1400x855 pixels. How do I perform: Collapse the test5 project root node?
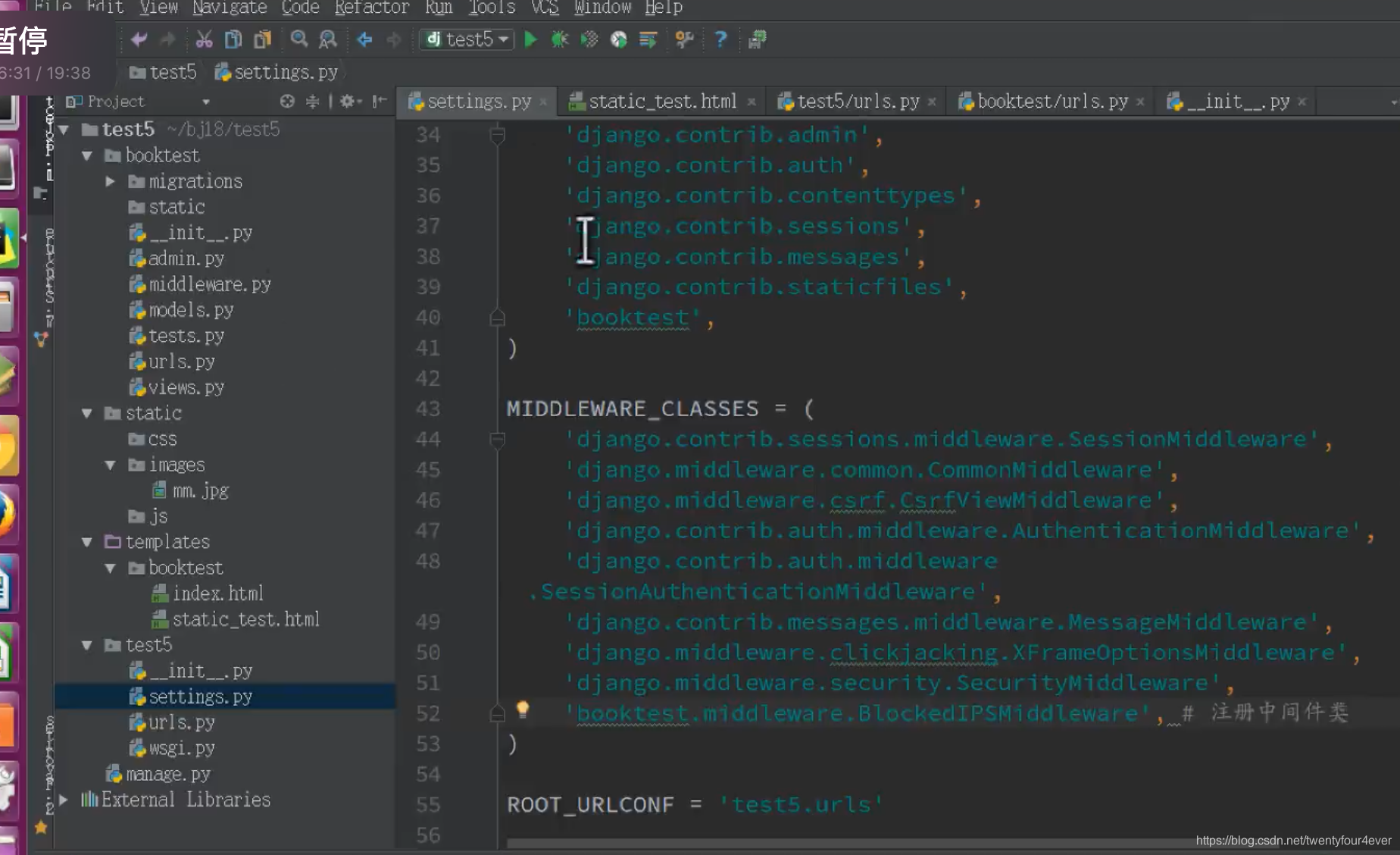point(64,130)
